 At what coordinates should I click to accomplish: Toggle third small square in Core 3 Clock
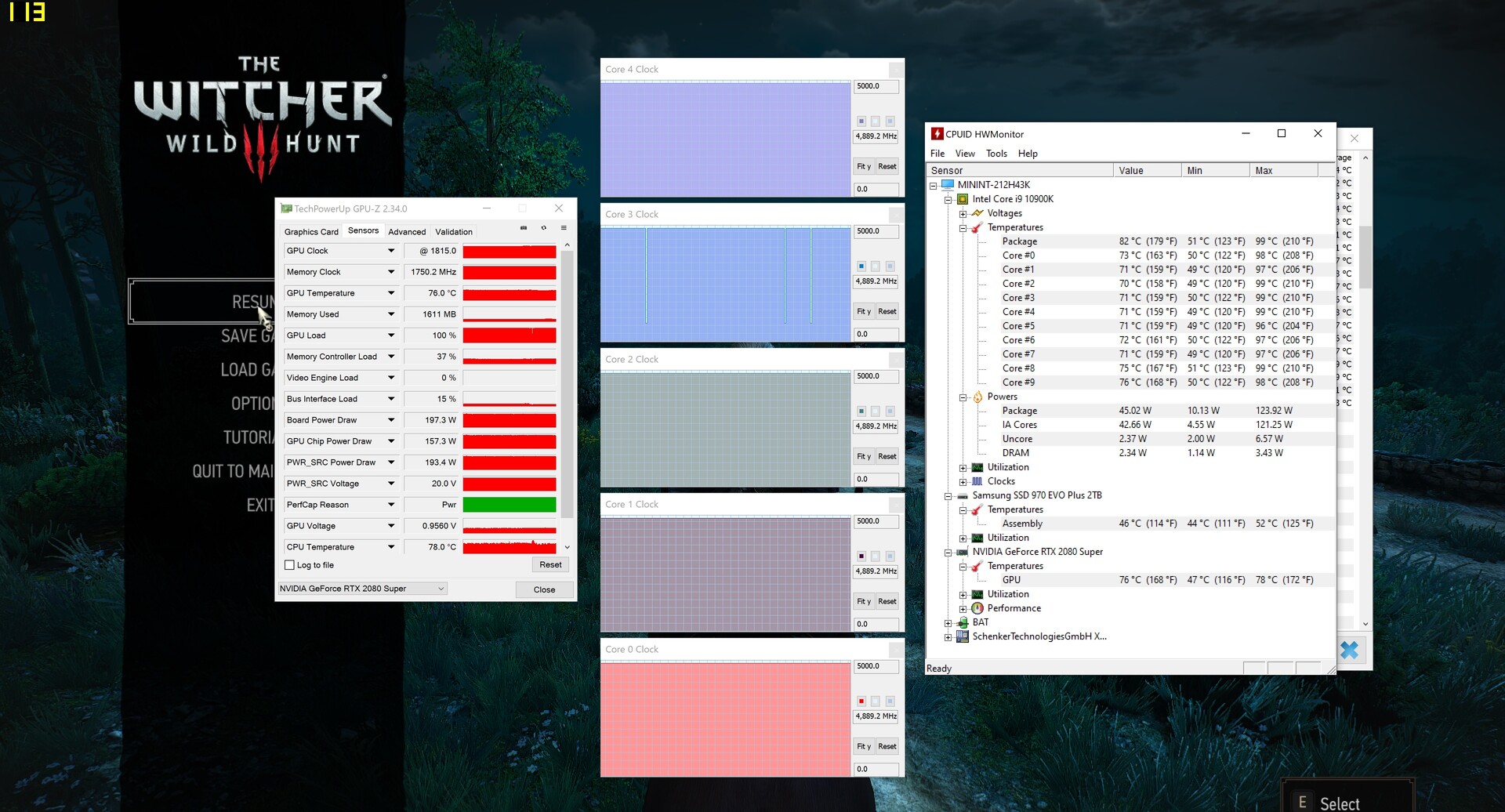(x=890, y=266)
